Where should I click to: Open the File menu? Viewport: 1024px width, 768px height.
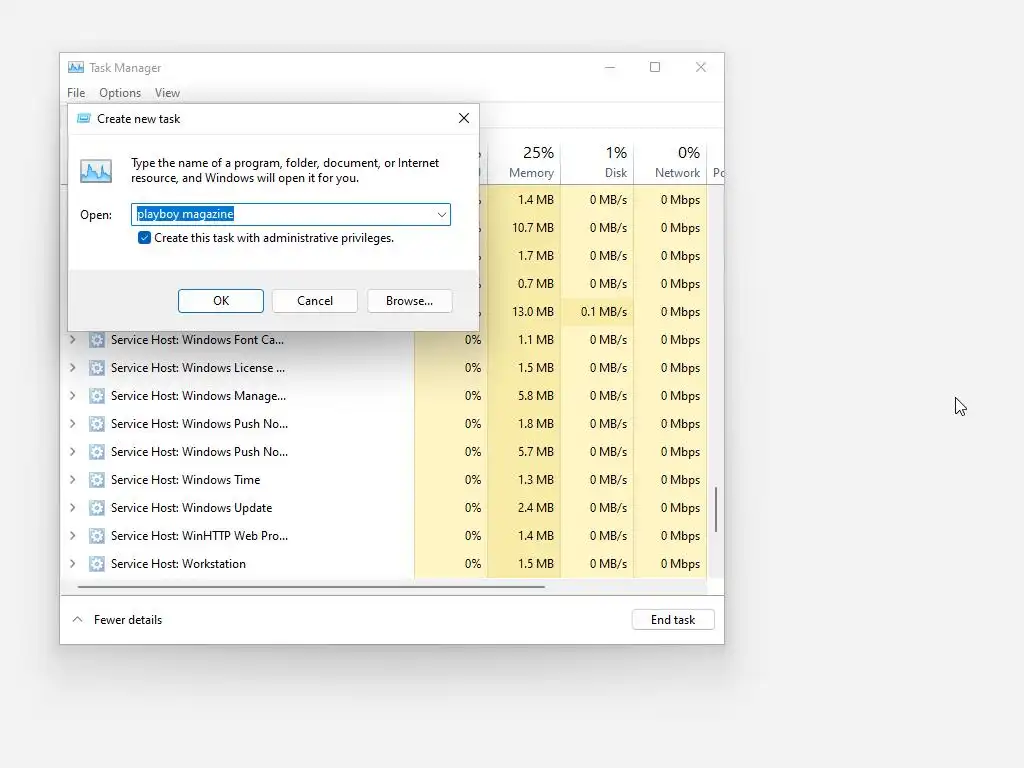click(76, 93)
